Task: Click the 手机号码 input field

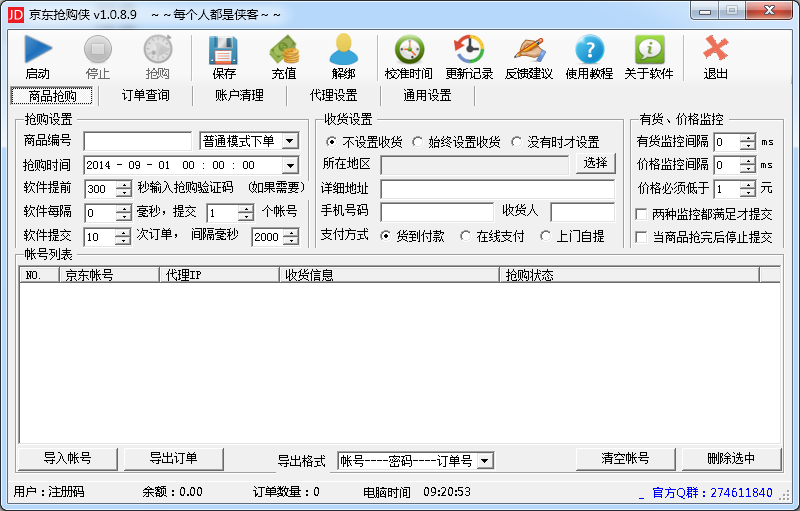Action: (x=437, y=212)
